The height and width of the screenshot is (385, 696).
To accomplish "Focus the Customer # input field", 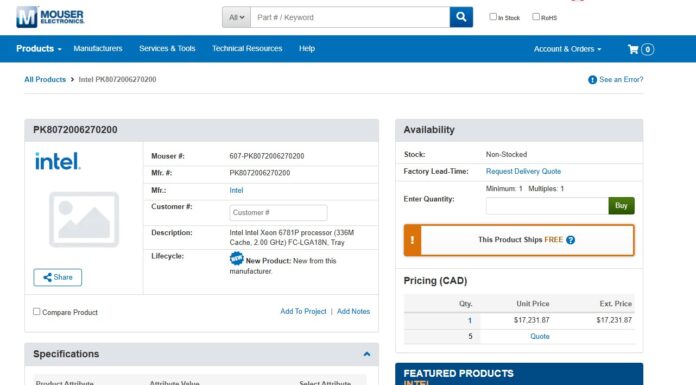I will [278, 213].
